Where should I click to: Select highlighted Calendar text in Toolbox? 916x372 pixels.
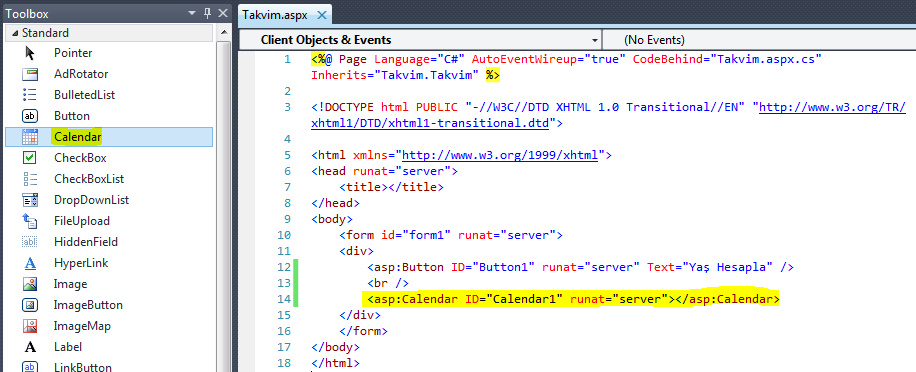tap(78, 137)
